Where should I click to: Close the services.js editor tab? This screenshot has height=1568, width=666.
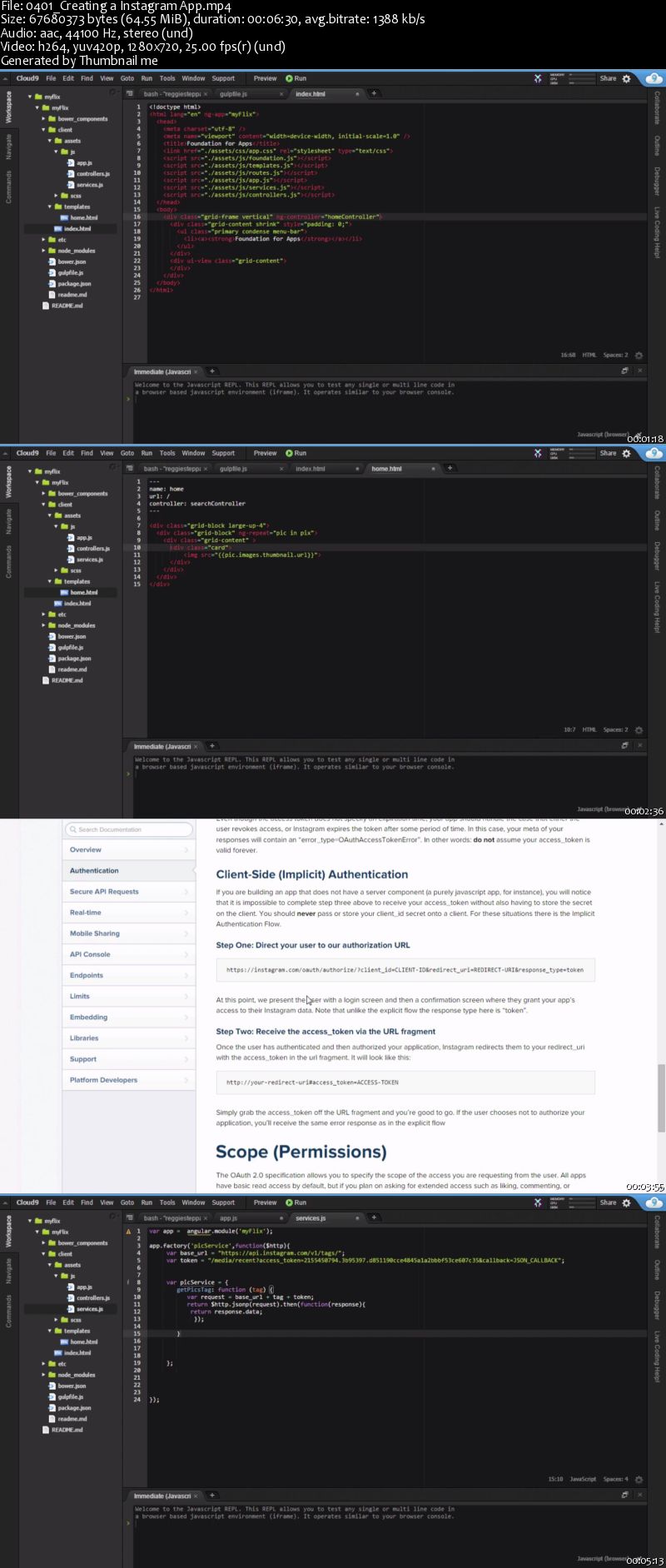point(357,1218)
